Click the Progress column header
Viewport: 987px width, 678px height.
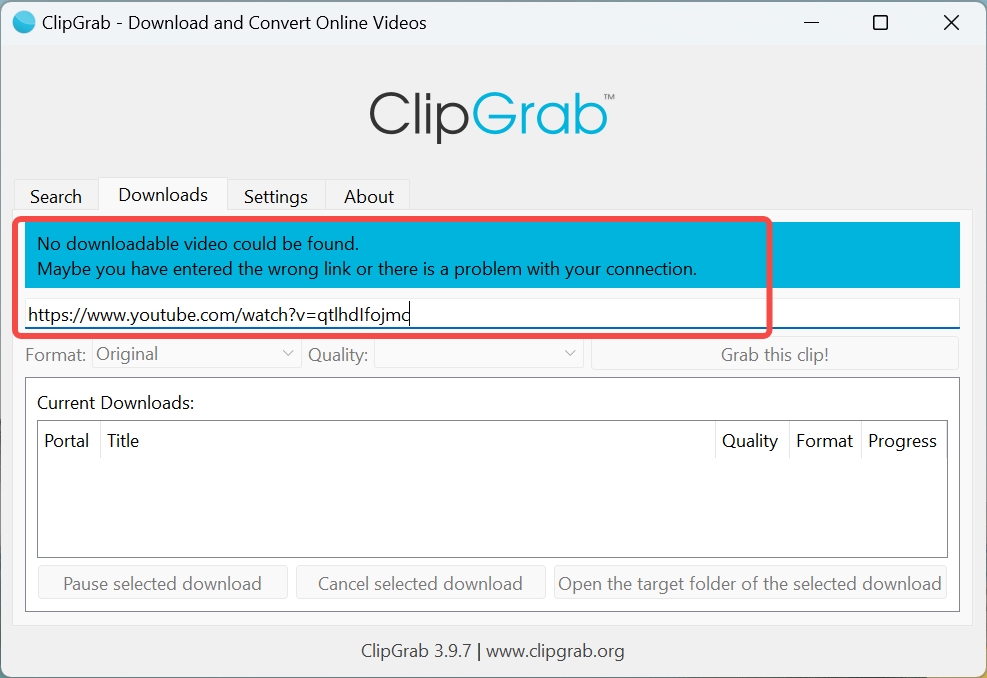(x=902, y=441)
